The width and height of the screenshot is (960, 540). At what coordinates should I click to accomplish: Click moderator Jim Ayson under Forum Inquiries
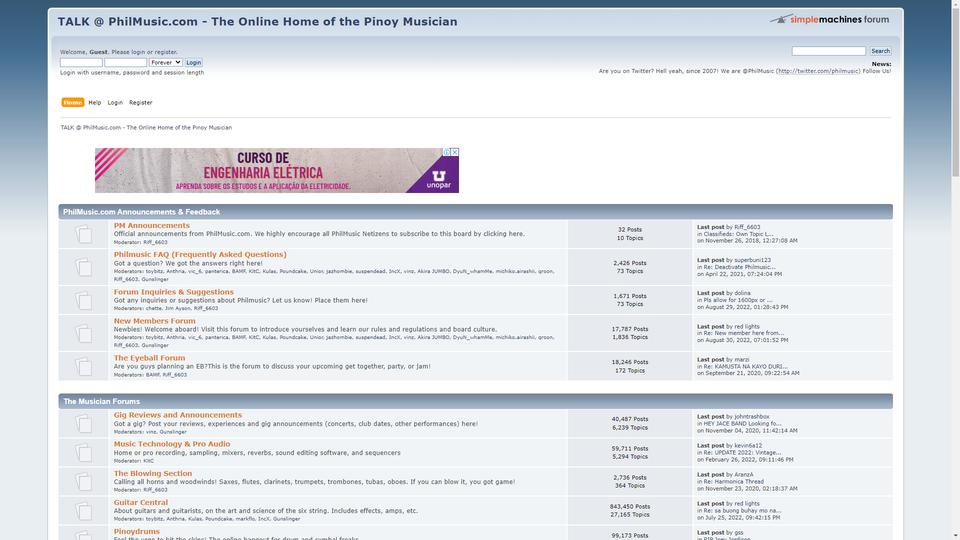click(x=177, y=309)
